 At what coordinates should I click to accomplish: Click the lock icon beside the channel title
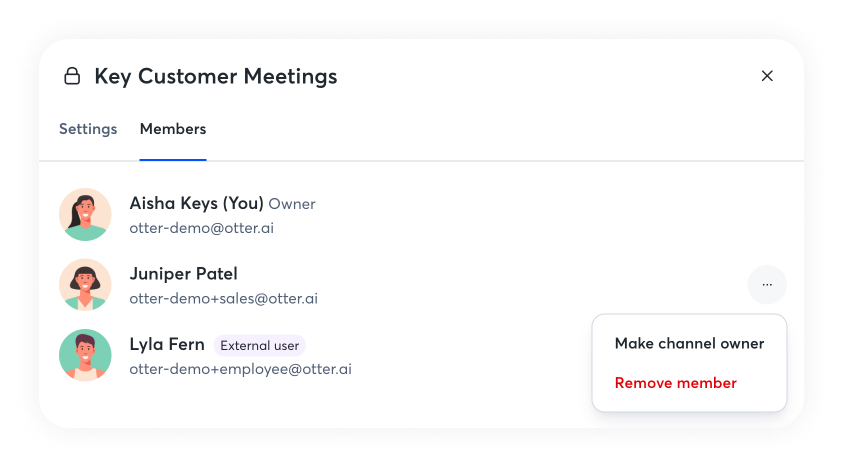point(72,76)
